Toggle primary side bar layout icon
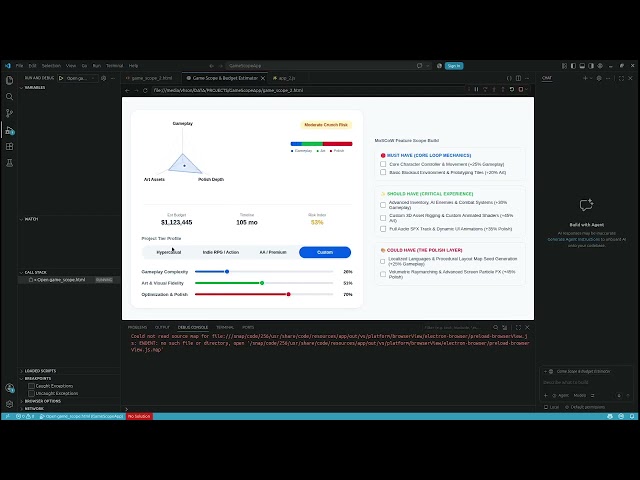Screen dimensions: 640x480 [573, 66]
